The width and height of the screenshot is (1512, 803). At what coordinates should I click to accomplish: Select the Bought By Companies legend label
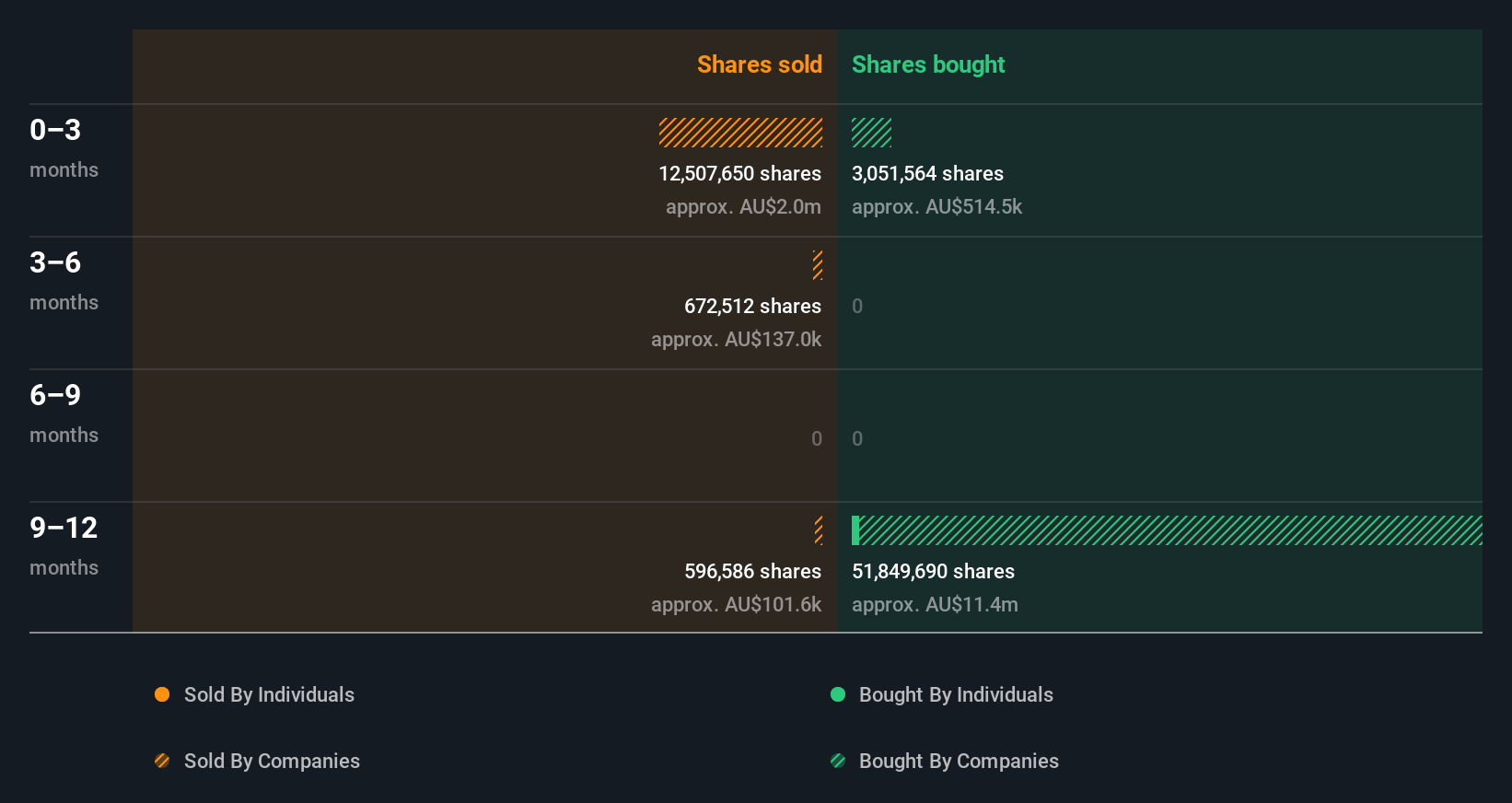coord(959,761)
